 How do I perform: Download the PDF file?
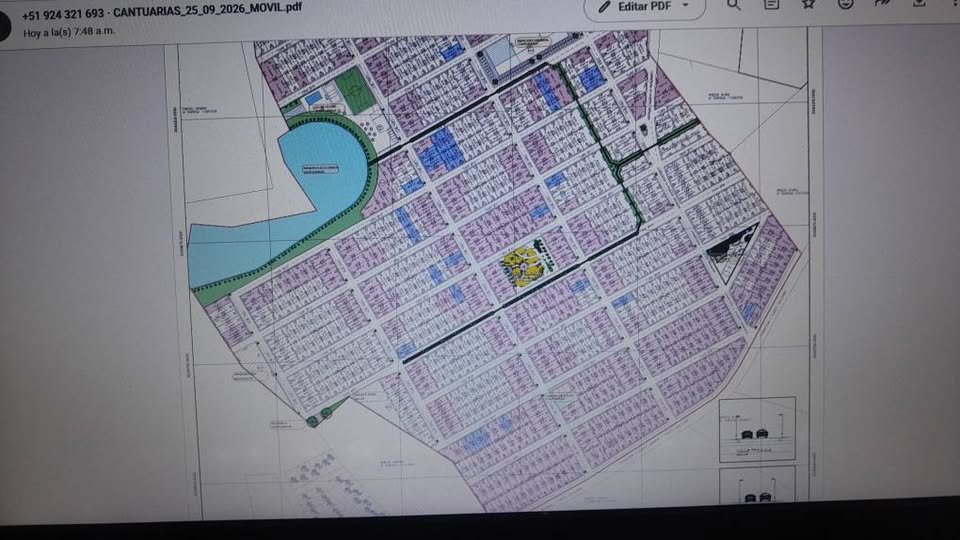(x=919, y=3)
